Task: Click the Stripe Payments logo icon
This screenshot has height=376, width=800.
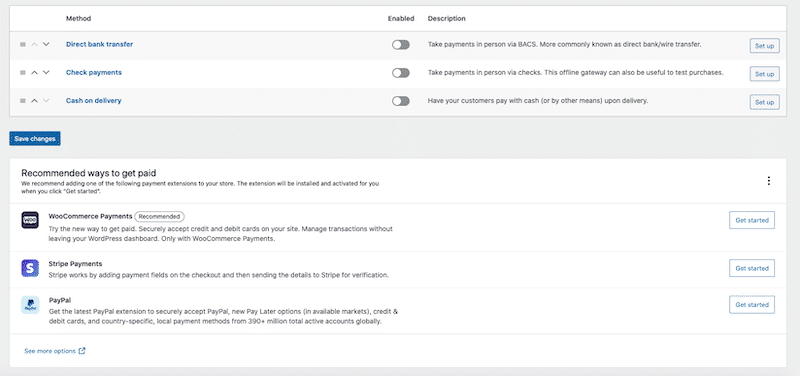Action: pos(30,268)
